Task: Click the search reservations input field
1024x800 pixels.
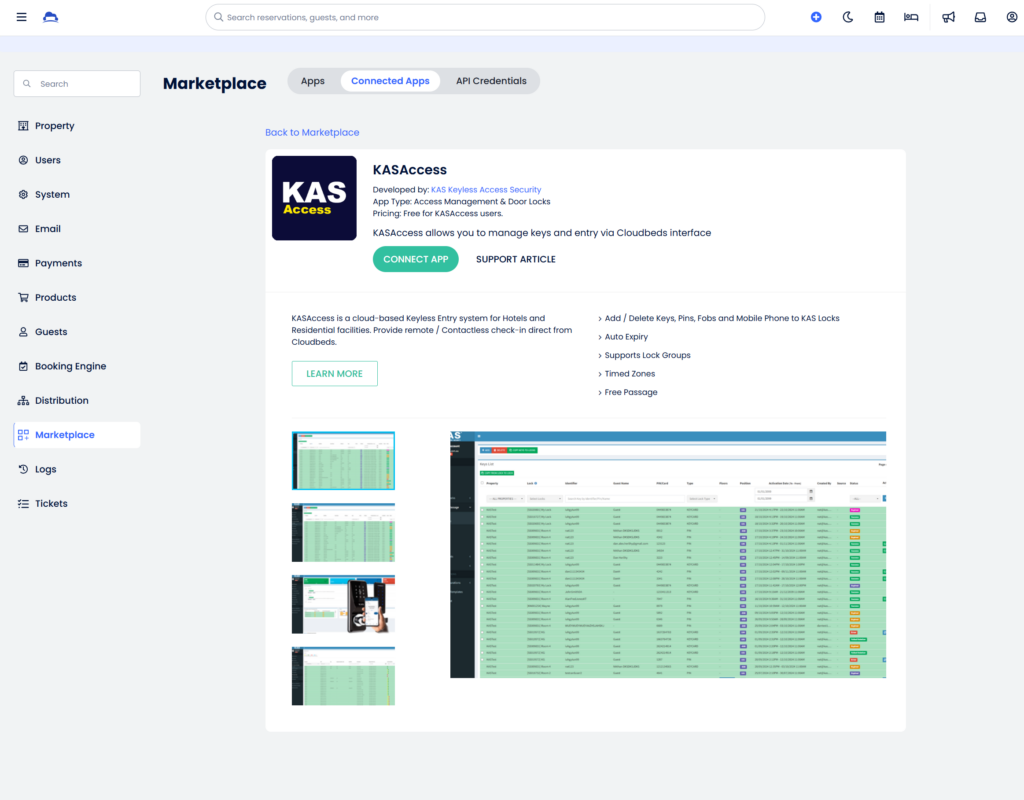Action: click(x=485, y=17)
